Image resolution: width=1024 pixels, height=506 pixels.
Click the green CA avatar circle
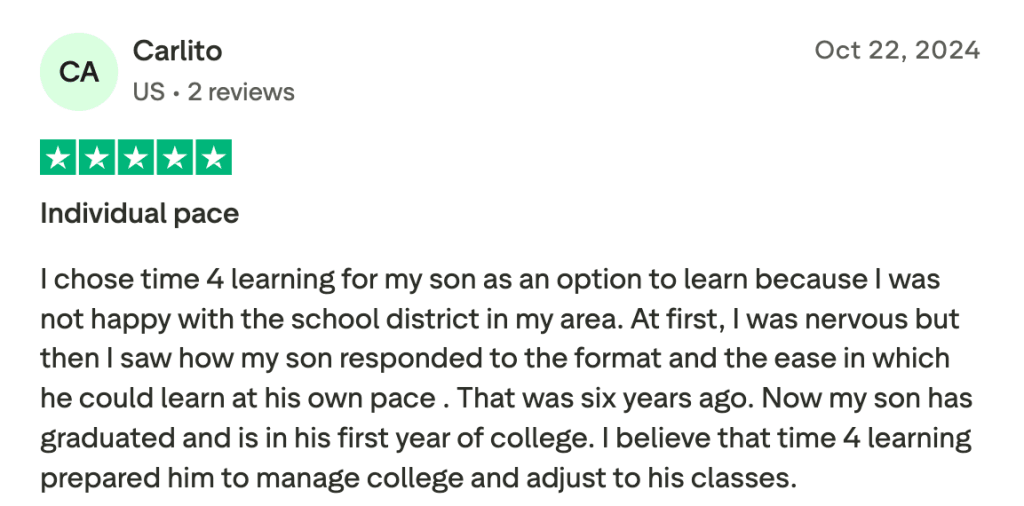point(79,72)
